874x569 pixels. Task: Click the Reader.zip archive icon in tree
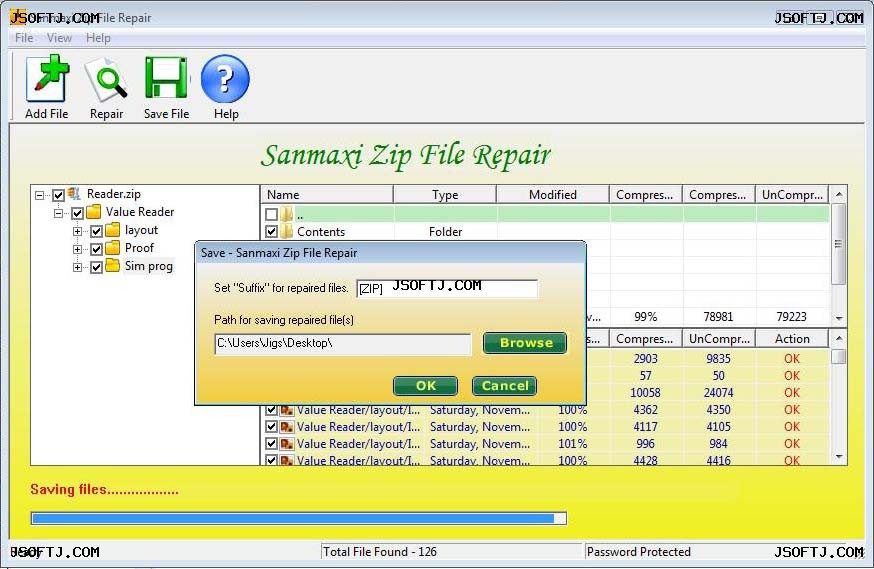click(x=74, y=194)
